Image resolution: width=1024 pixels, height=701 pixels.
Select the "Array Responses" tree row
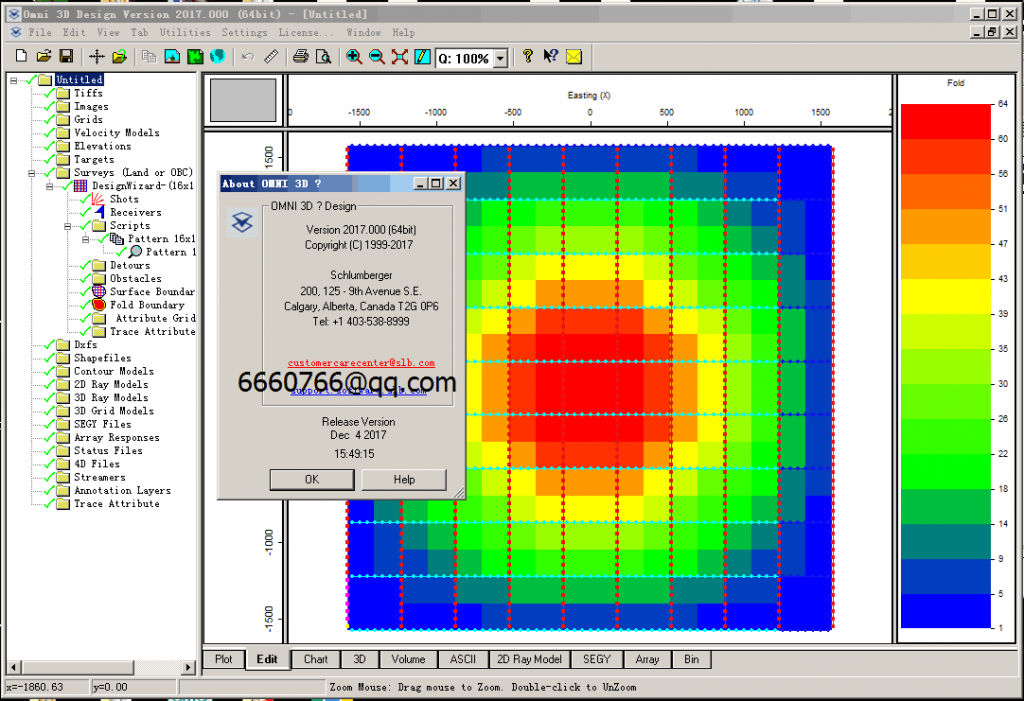point(116,437)
